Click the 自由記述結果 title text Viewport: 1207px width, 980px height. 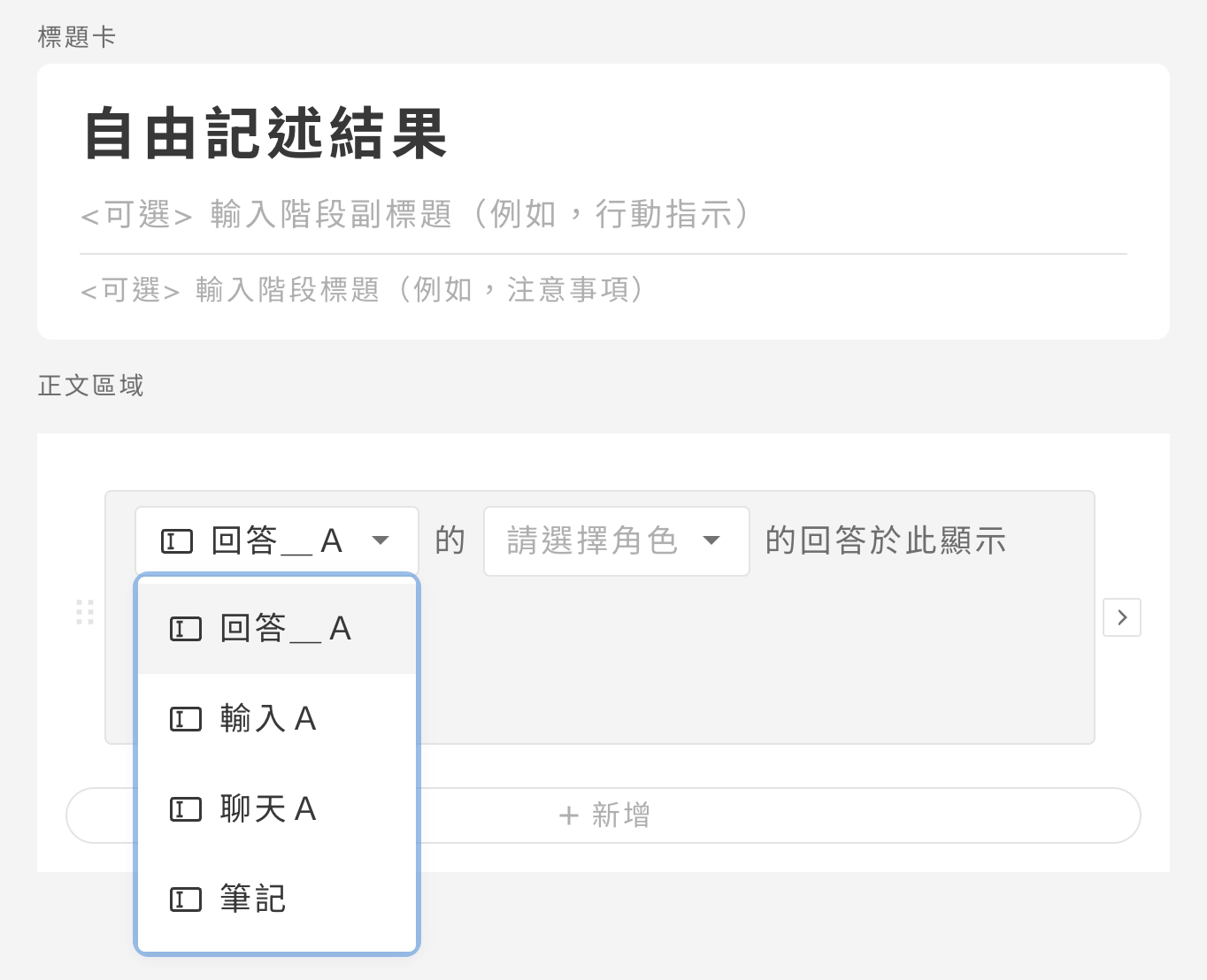tap(265, 134)
